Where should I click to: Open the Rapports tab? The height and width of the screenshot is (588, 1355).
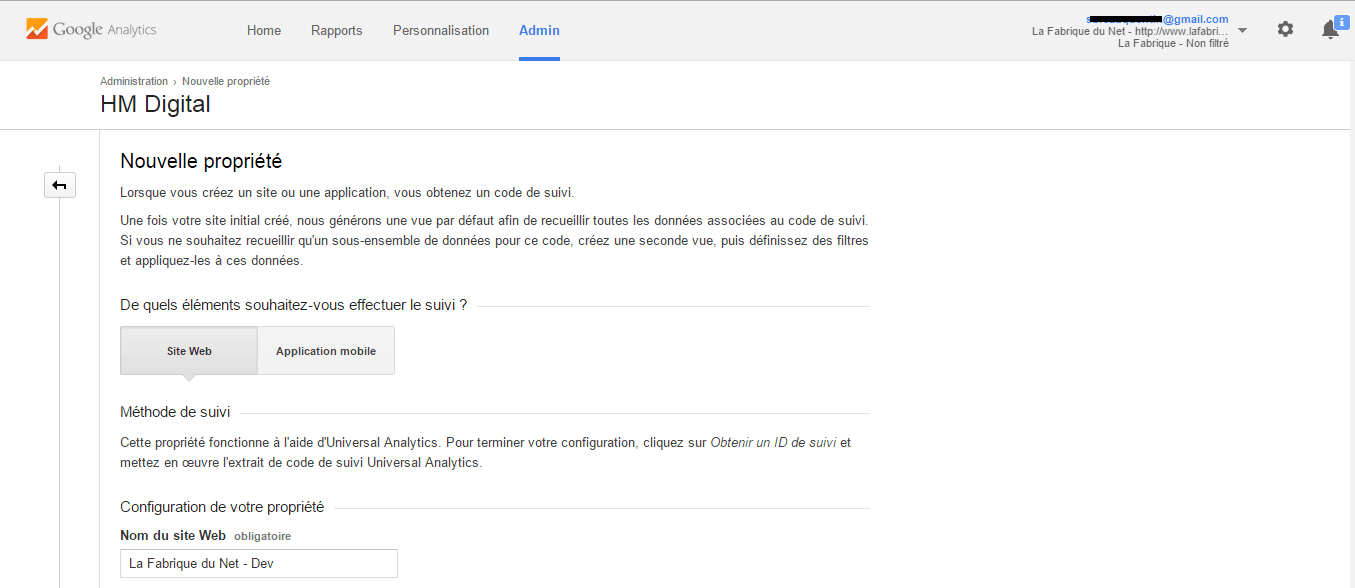(x=337, y=30)
